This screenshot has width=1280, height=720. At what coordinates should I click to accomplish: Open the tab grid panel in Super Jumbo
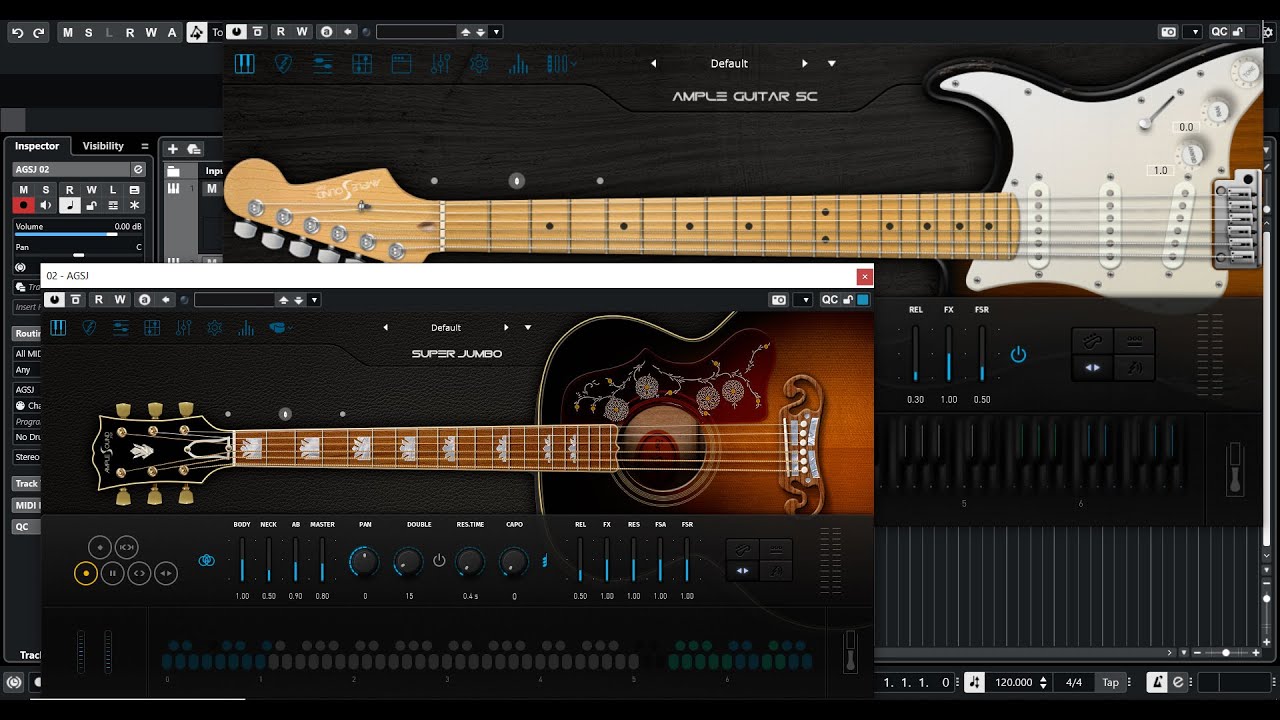click(x=152, y=327)
